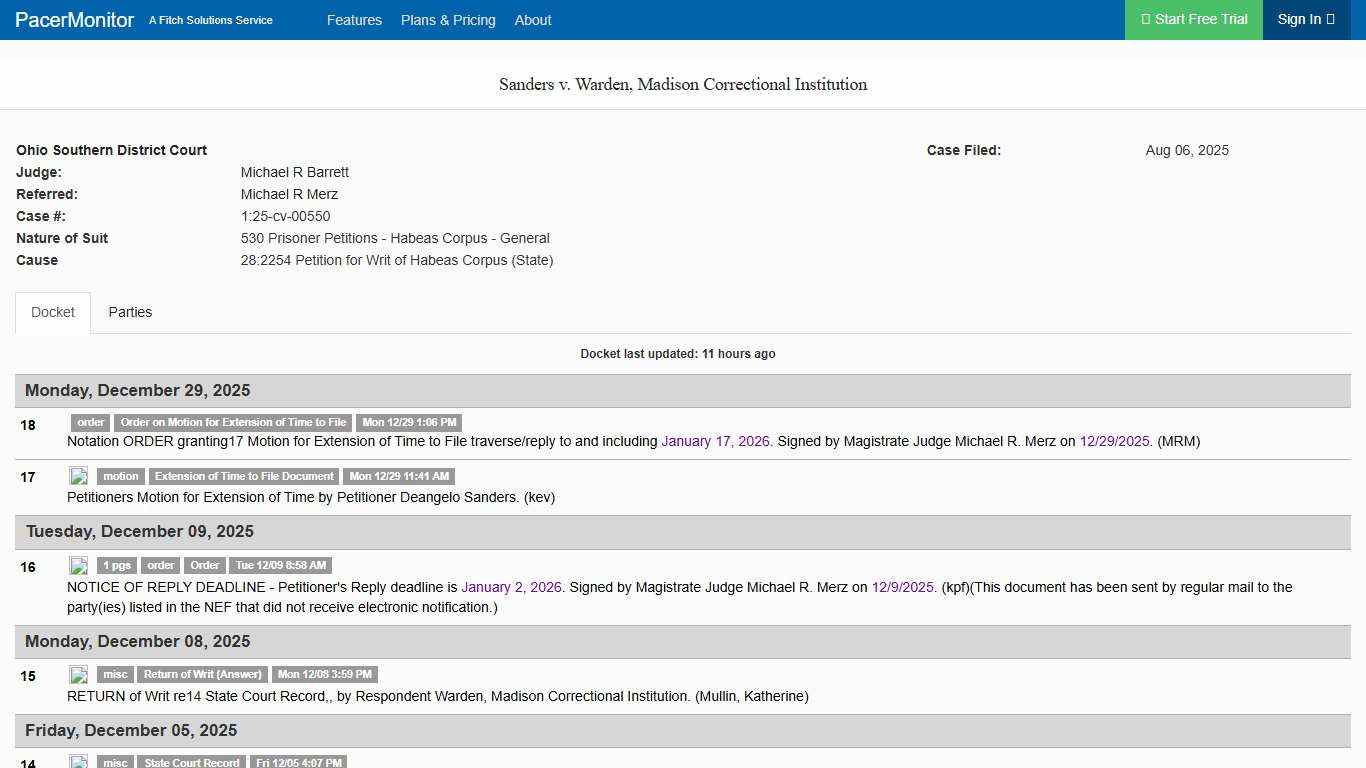Click the PacerMonitor logo

coord(74,20)
